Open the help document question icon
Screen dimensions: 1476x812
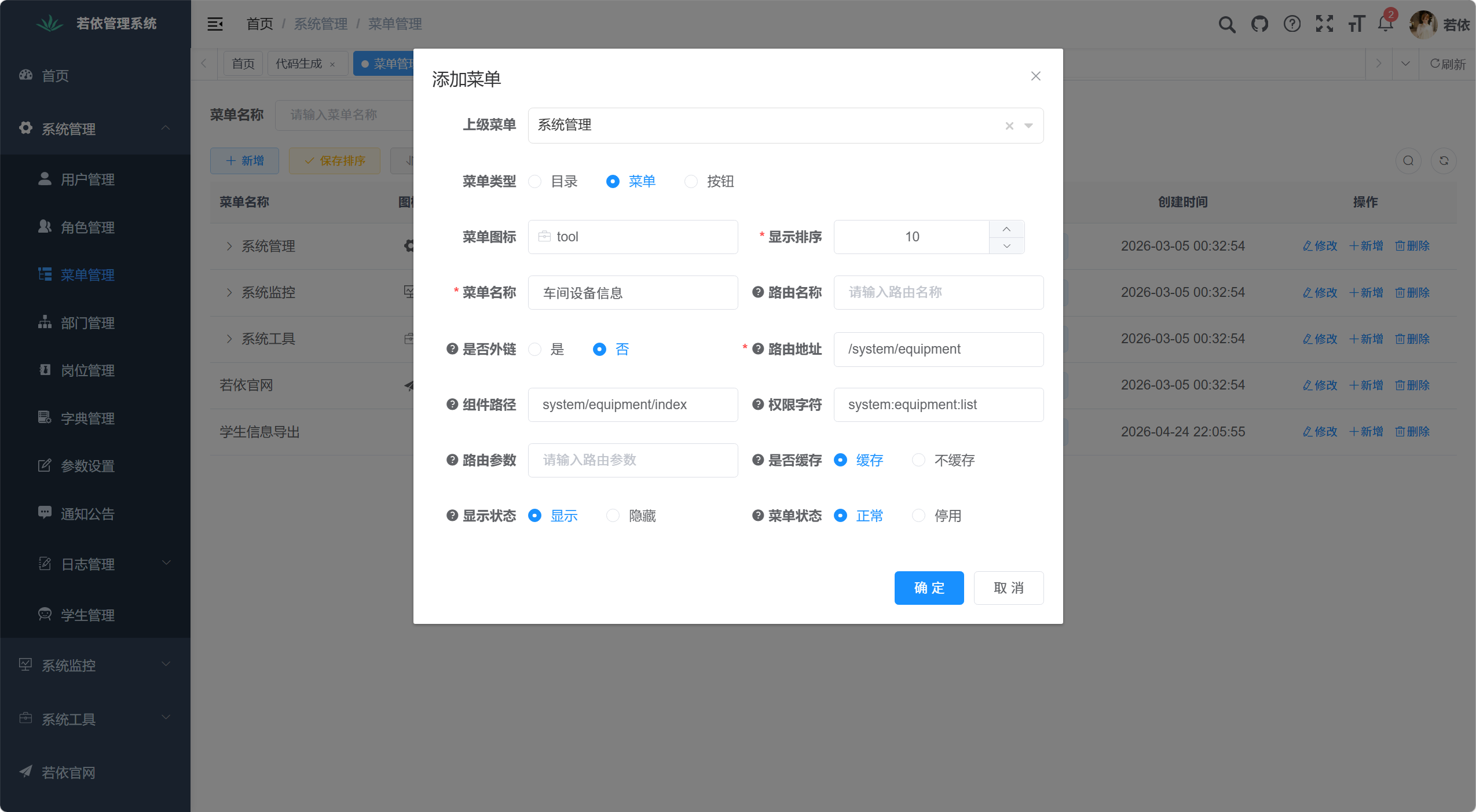(1292, 24)
